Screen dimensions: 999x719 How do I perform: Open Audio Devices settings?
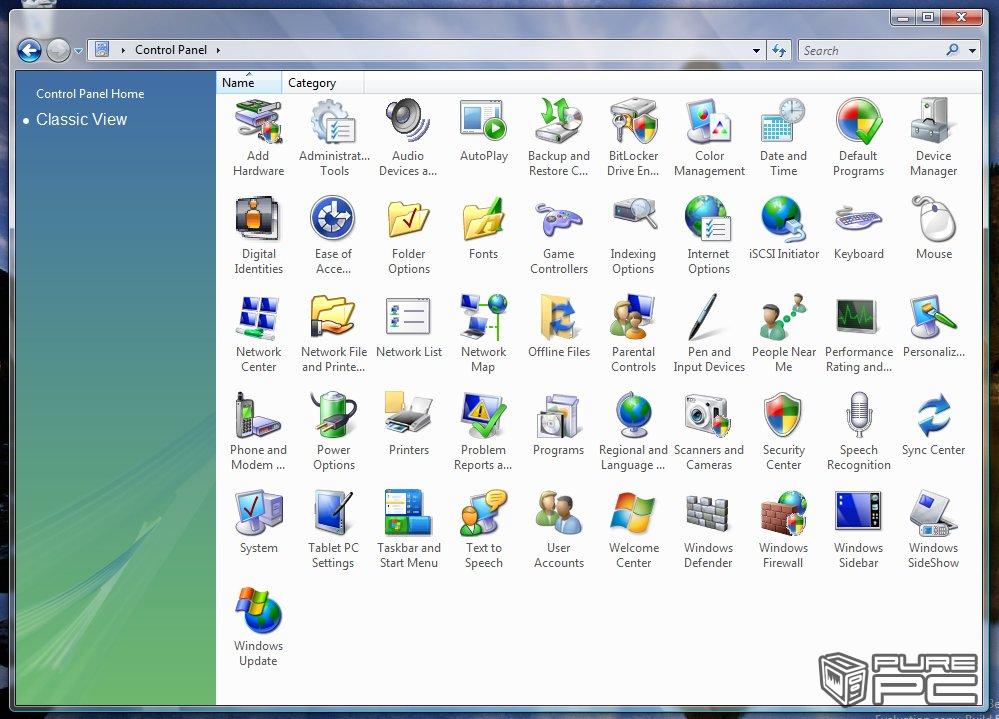[x=408, y=138]
